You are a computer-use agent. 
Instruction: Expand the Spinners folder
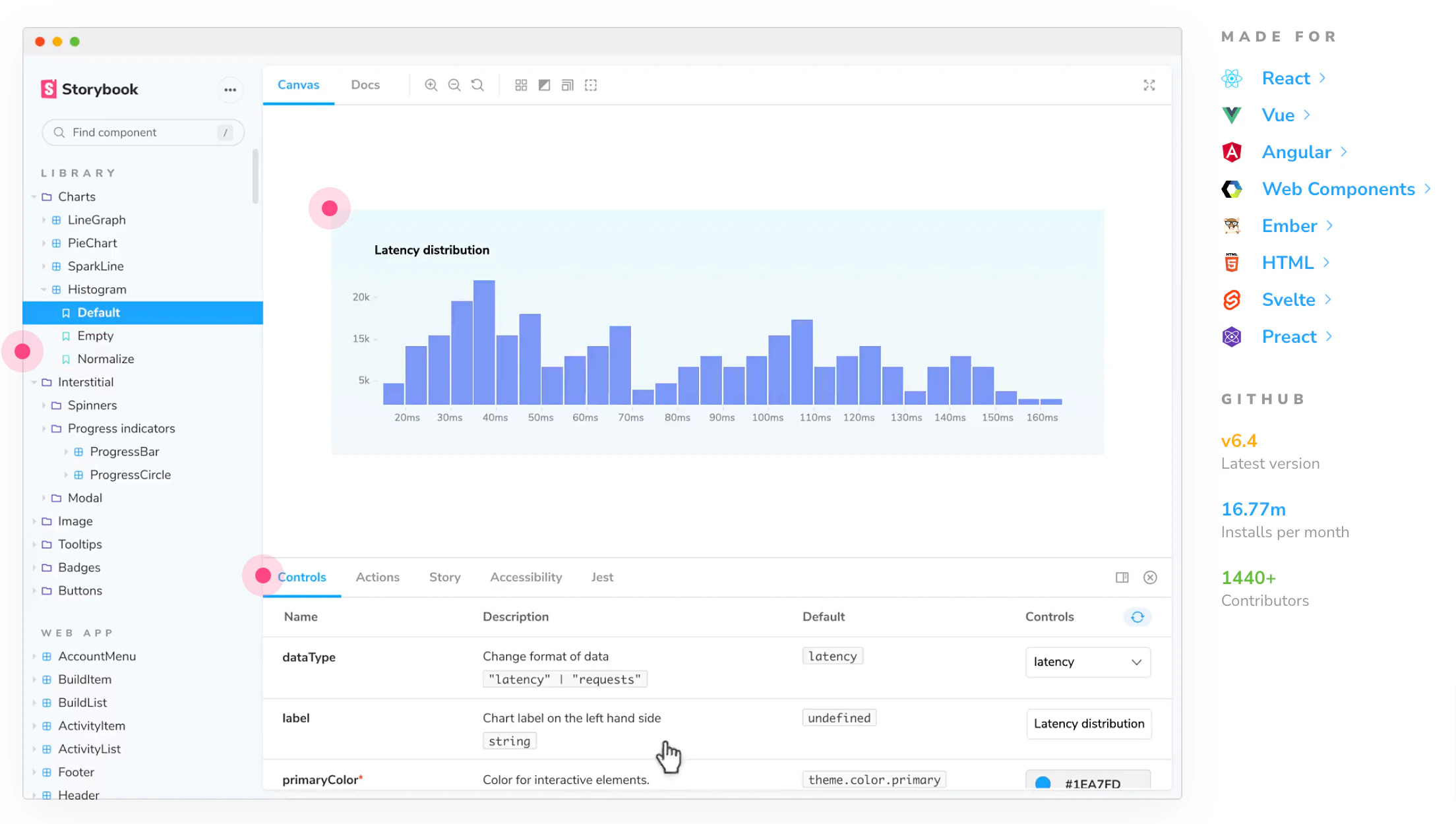coord(44,405)
